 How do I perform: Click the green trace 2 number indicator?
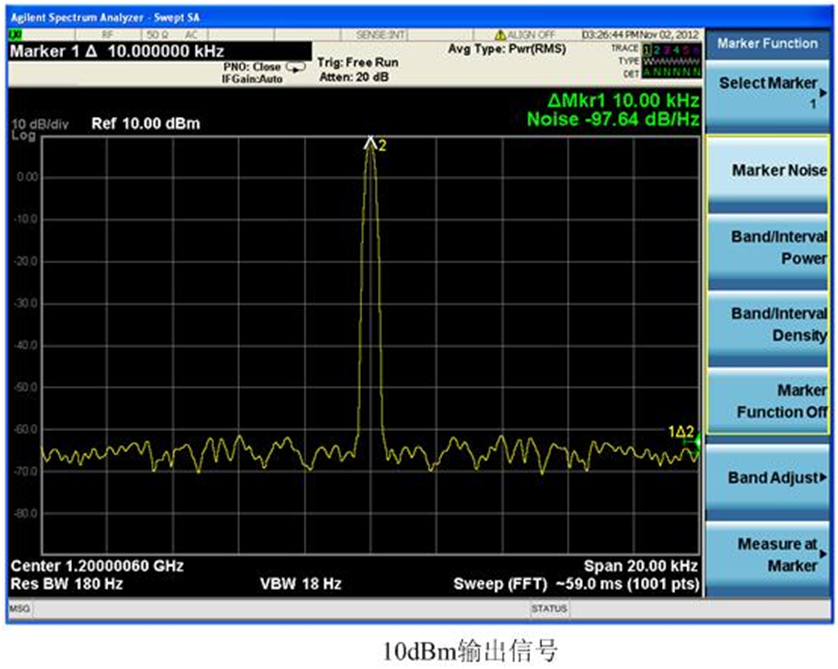[x=658, y=49]
